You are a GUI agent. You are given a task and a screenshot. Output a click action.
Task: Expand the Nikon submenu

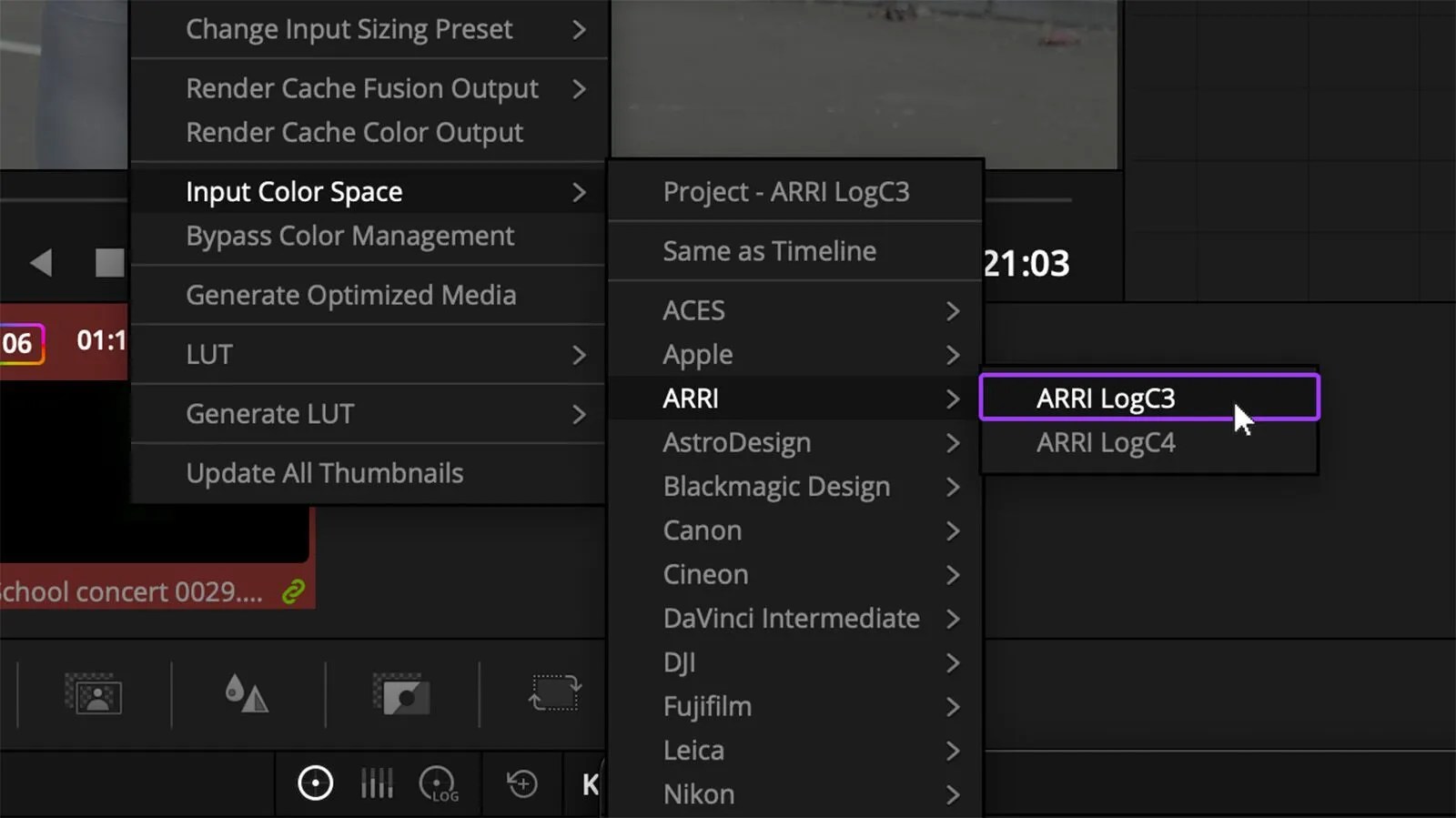pyautogui.click(x=795, y=794)
